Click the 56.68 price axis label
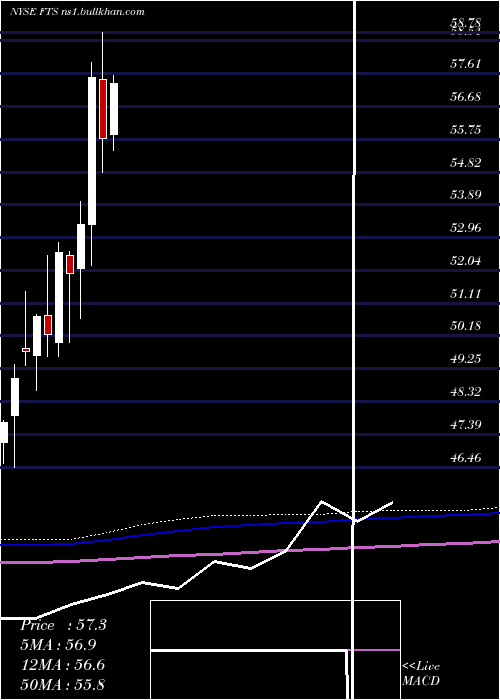 [x=465, y=97]
